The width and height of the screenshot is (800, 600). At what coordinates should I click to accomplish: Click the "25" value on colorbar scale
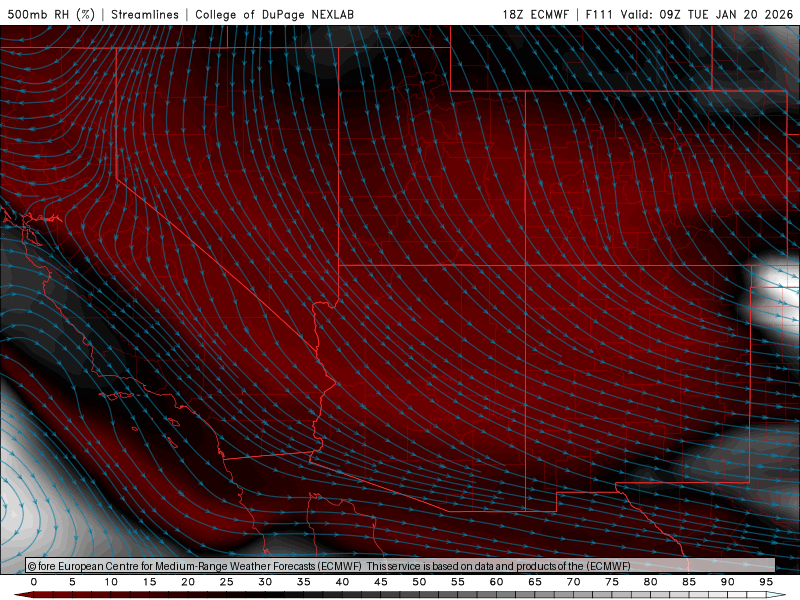point(227,582)
